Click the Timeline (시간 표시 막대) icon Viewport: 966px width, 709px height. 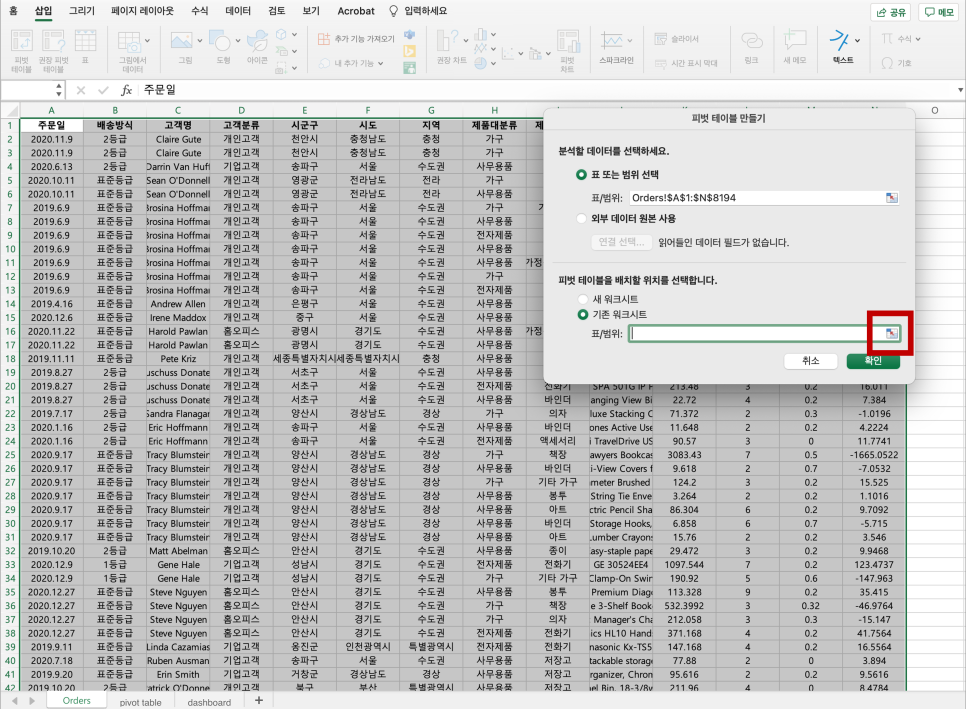point(660,63)
